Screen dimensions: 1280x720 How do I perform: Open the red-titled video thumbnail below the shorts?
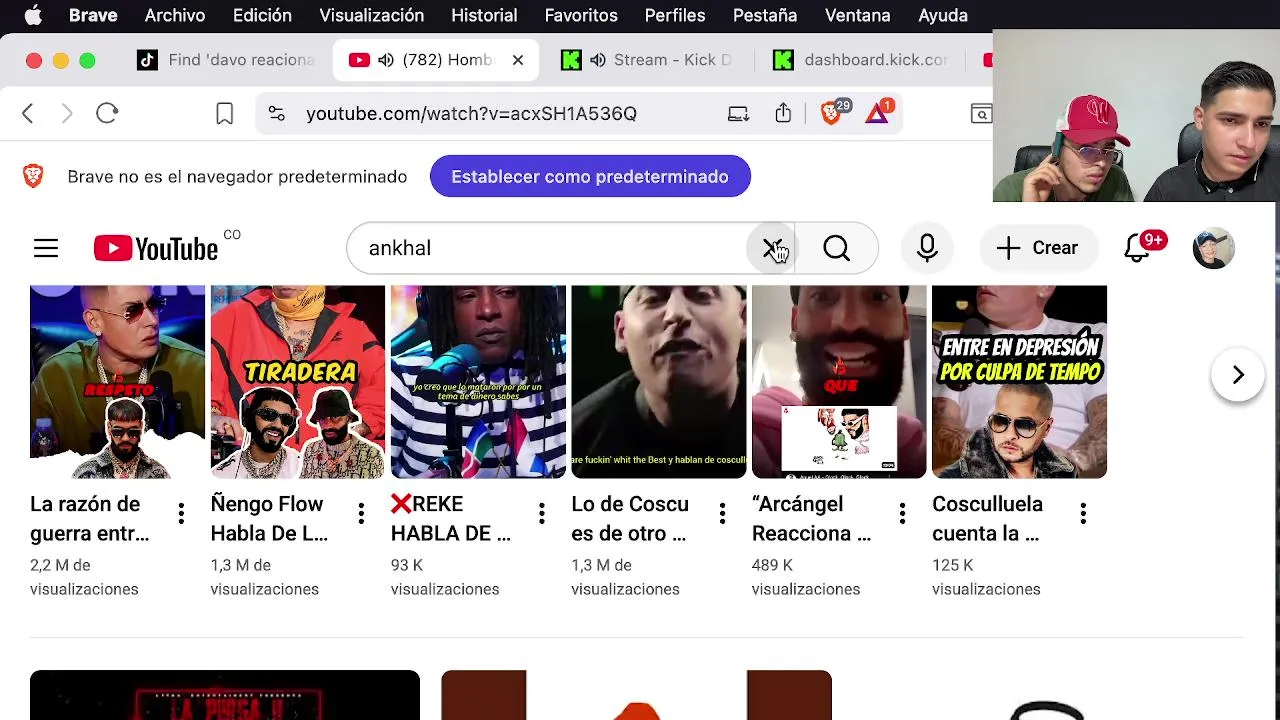(x=225, y=695)
